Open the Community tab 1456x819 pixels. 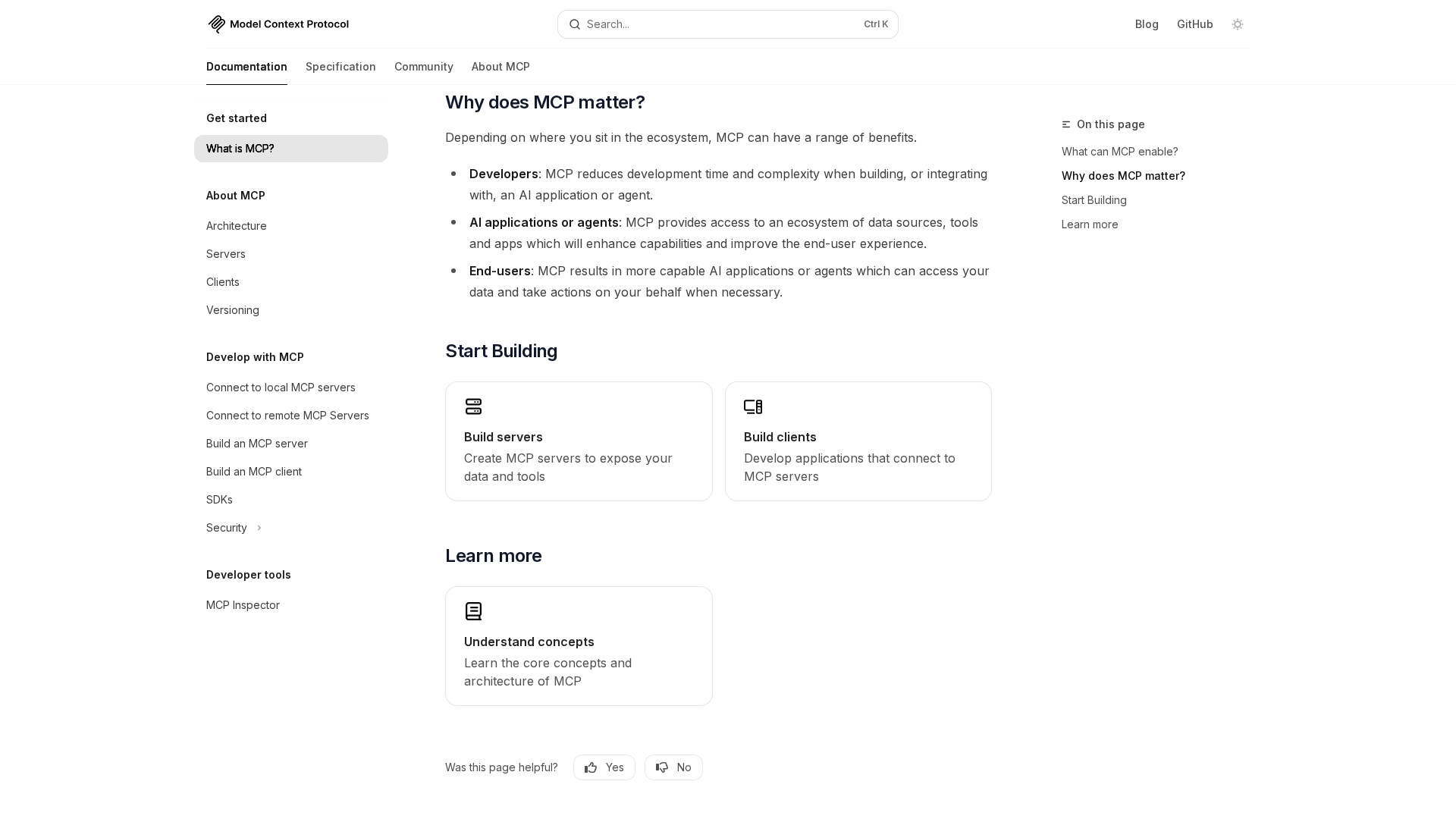click(x=423, y=67)
